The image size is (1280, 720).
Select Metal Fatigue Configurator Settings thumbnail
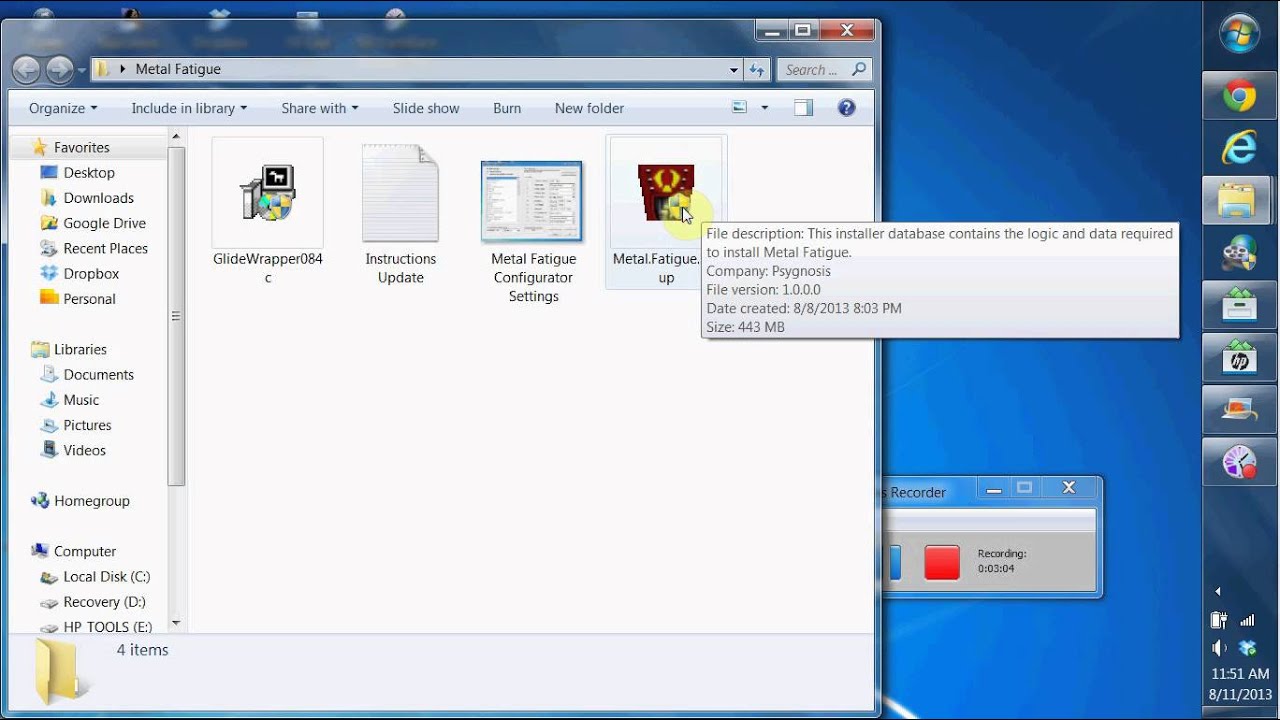(532, 201)
